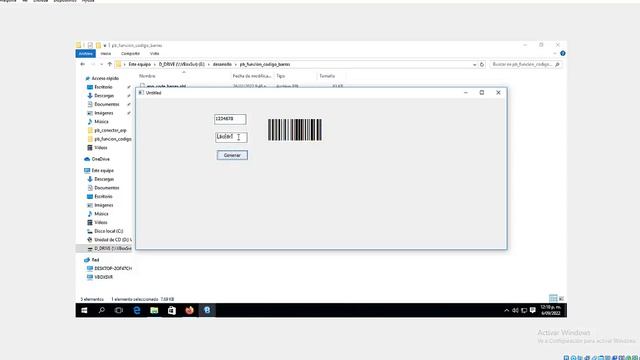The height and width of the screenshot is (360, 640).
Task: Click the active blue app icon on taskbar
Action: 207,310
